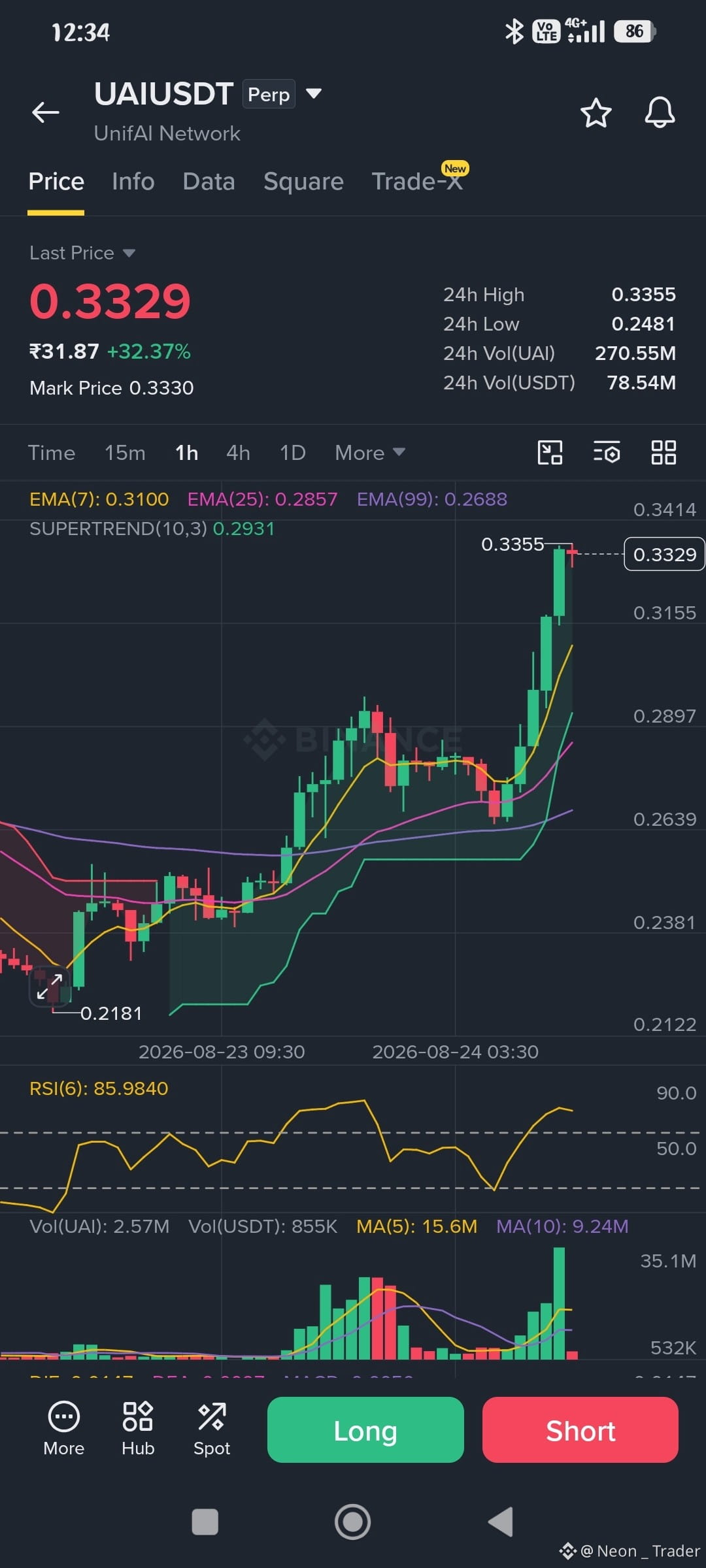Expand chart to fullscreen icon
Viewport: 706px width, 1568px height.
[x=50, y=987]
